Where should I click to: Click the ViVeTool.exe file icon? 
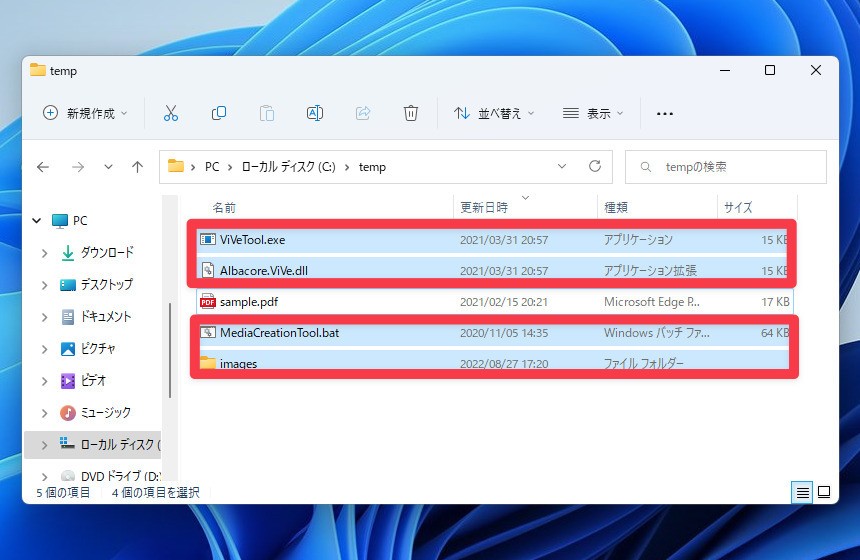click(207, 239)
